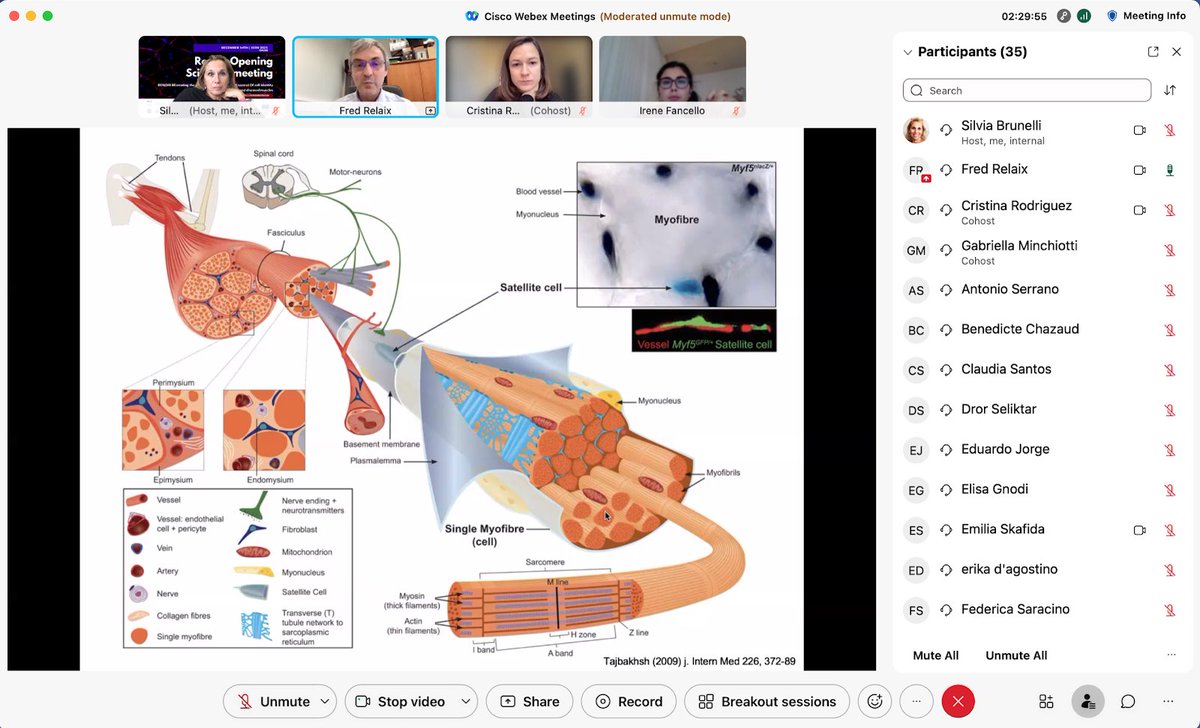This screenshot has height=728, width=1200.
Task: Mute Fred Relaix's active microphone
Action: click(1169, 170)
